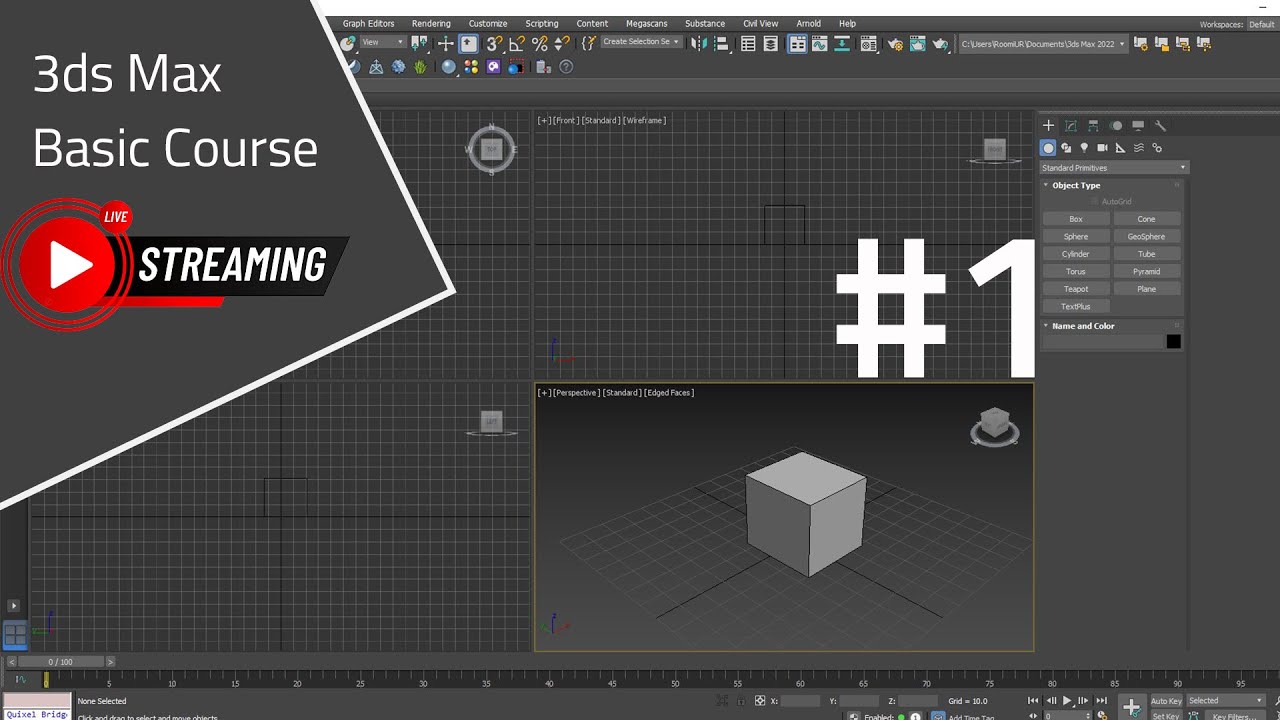Toggle Percent Snap icon

(x=539, y=44)
